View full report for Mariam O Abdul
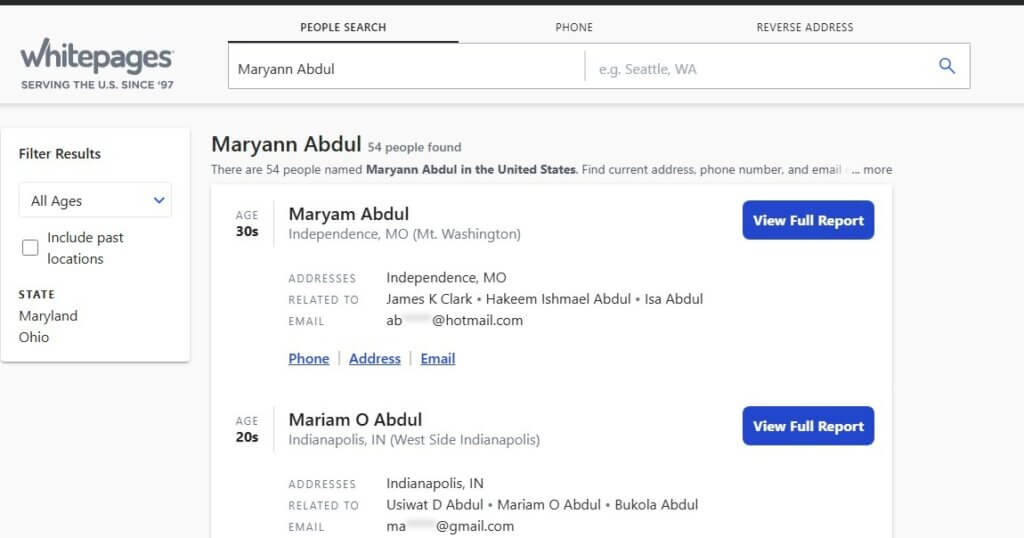The image size is (1024, 538). click(808, 426)
